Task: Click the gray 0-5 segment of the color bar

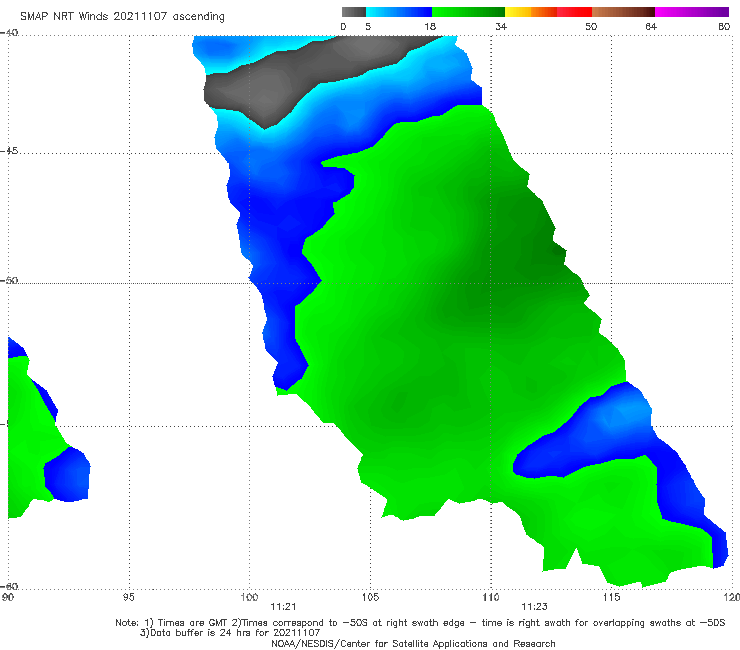Action: (354, 12)
